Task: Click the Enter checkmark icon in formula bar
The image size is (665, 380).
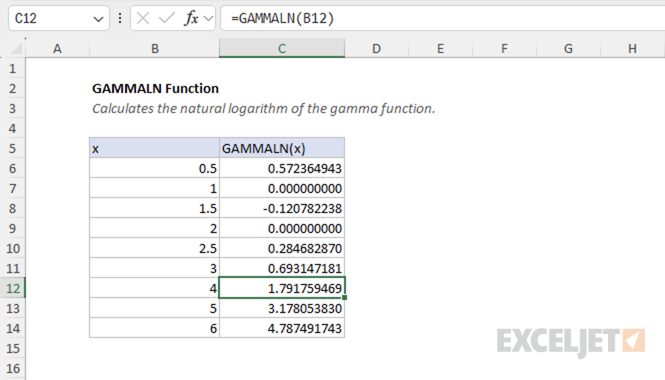Action: (167, 18)
